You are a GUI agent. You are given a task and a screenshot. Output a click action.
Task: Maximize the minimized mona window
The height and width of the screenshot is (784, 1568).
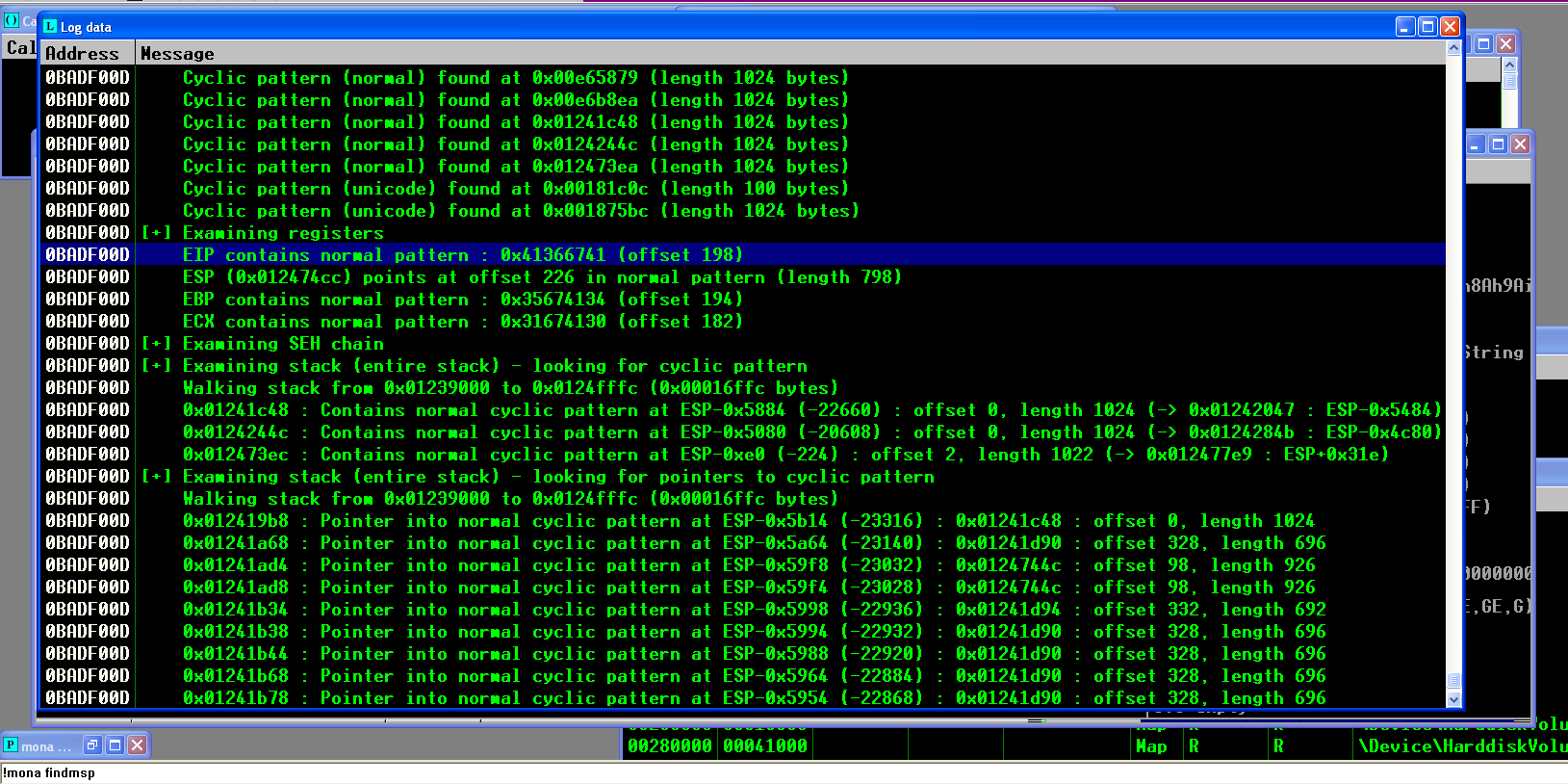coord(115,745)
